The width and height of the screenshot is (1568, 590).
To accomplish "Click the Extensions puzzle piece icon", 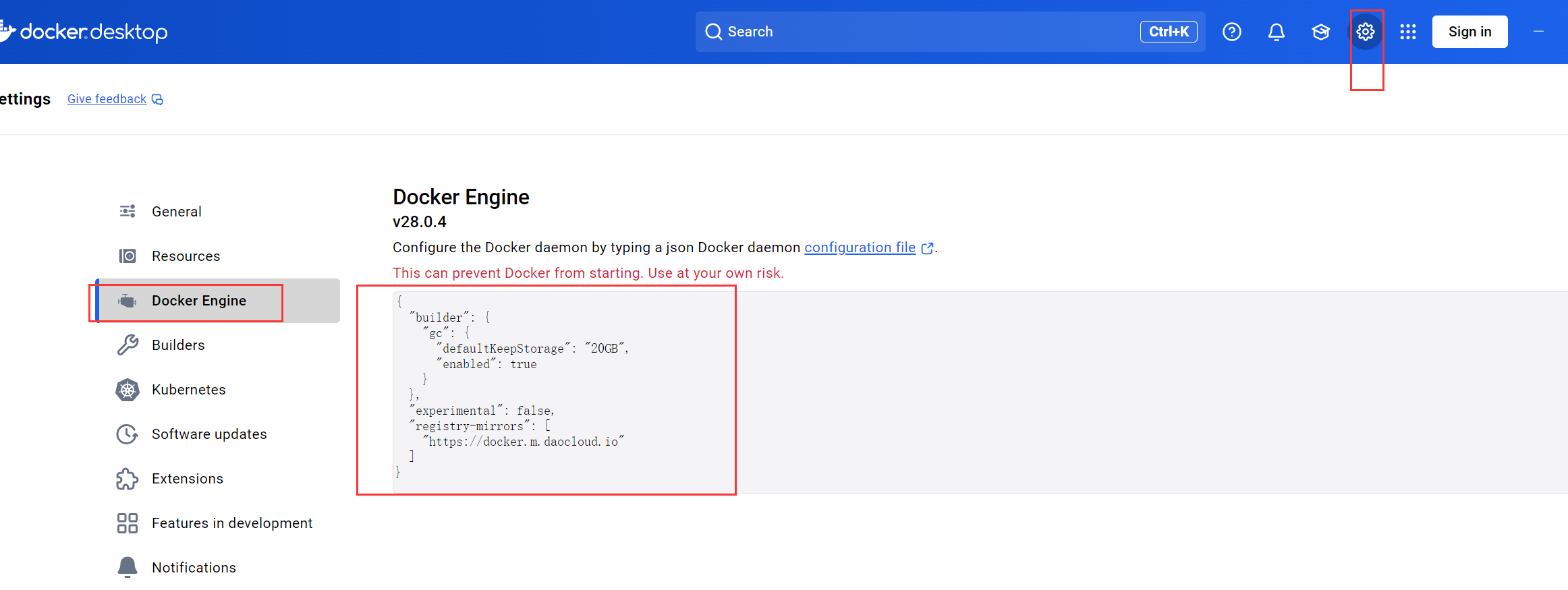I will [128, 479].
